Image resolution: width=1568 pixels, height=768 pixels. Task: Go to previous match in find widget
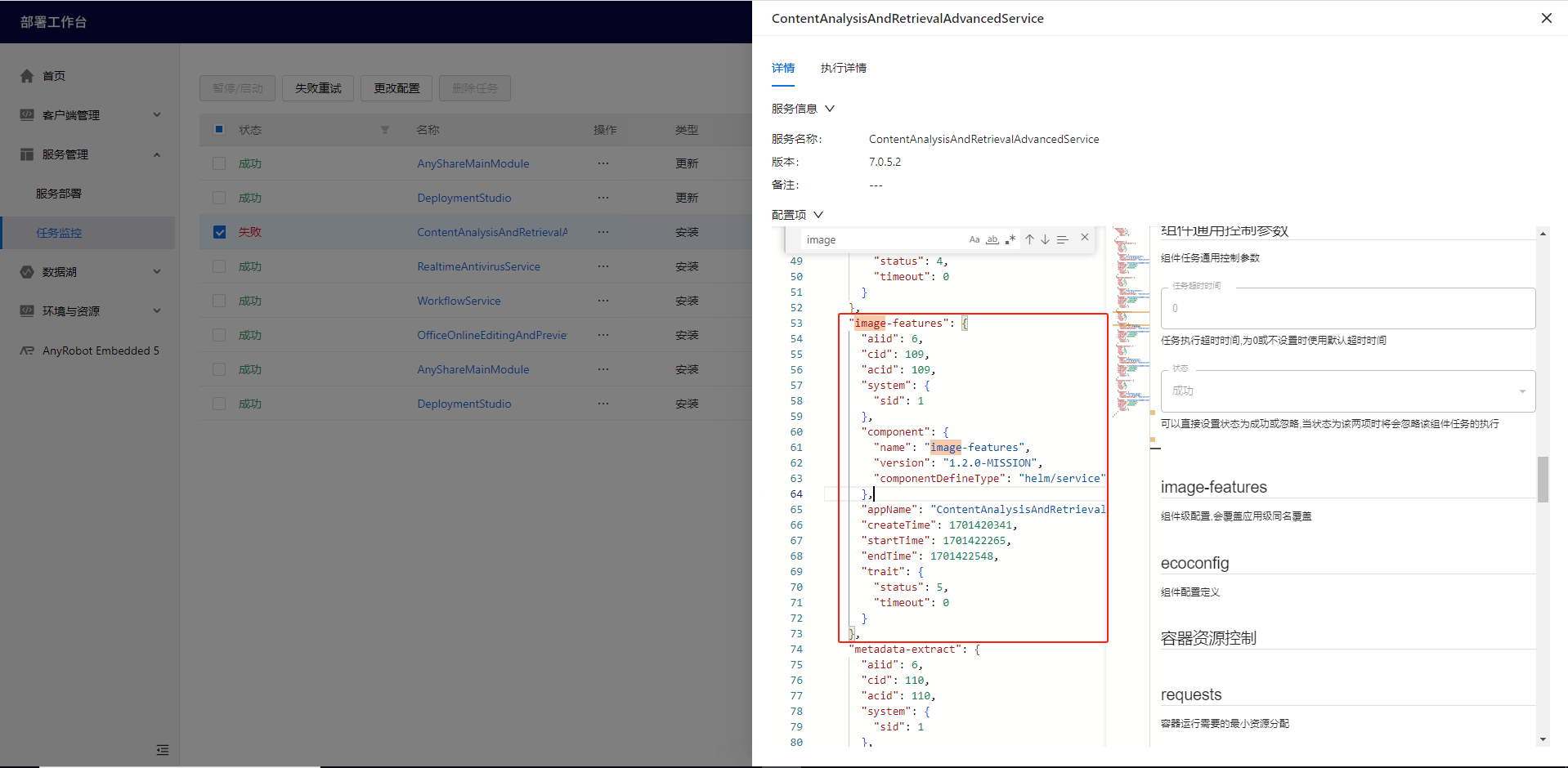1029,239
